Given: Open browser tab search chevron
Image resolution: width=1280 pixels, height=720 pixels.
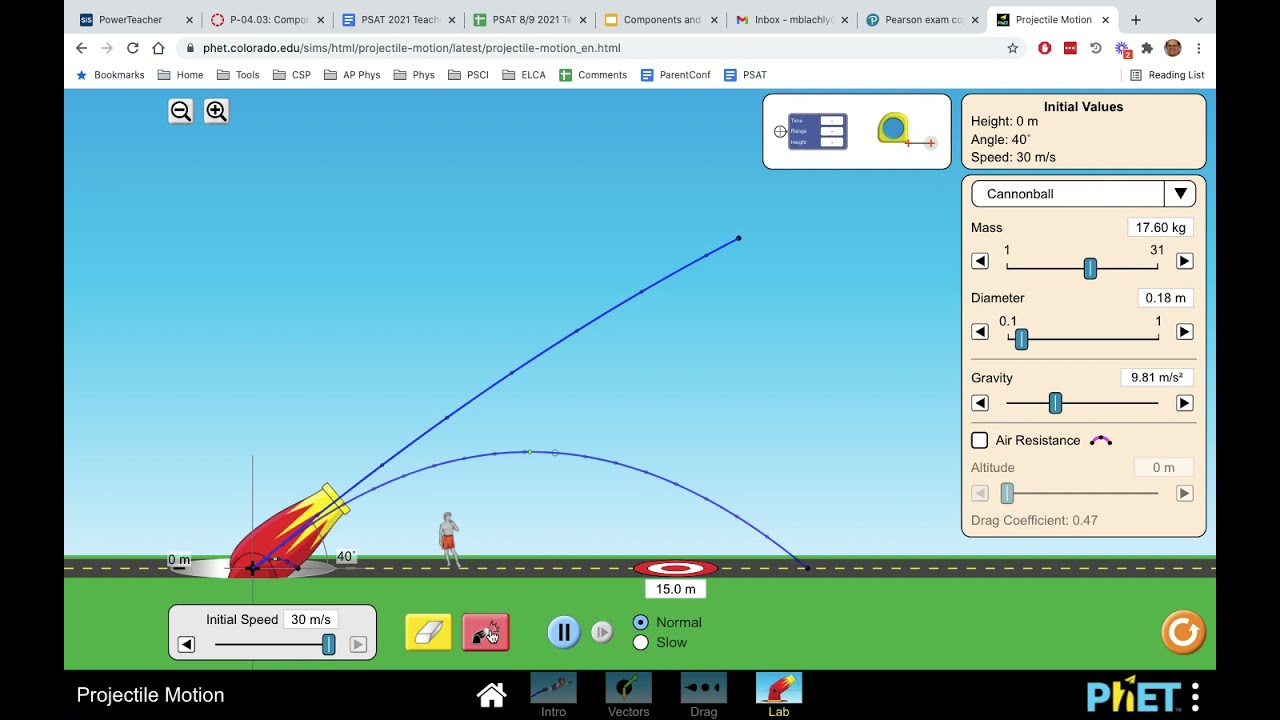Looking at the screenshot, I should tap(1198, 20).
